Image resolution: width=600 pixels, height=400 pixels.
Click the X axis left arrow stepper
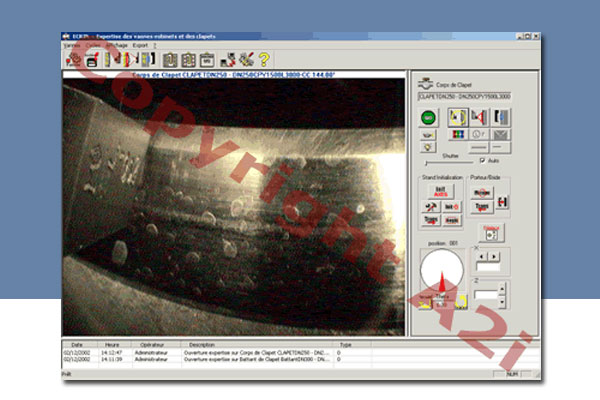tap(483, 255)
